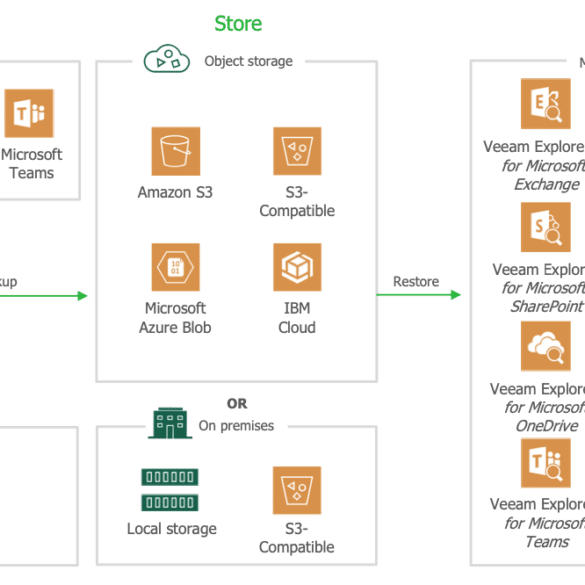Click the for Microsoft Teams italic text
The width and height of the screenshot is (585, 585).
[544, 532]
